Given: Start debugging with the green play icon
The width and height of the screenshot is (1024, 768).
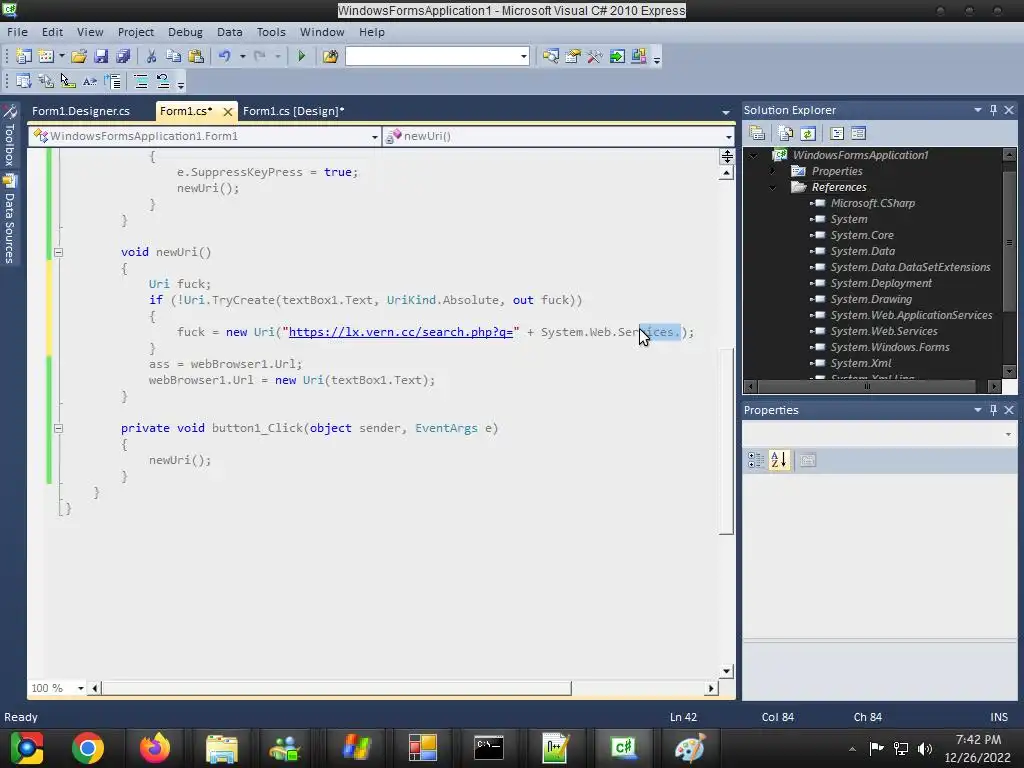Looking at the screenshot, I should (302, 56).
